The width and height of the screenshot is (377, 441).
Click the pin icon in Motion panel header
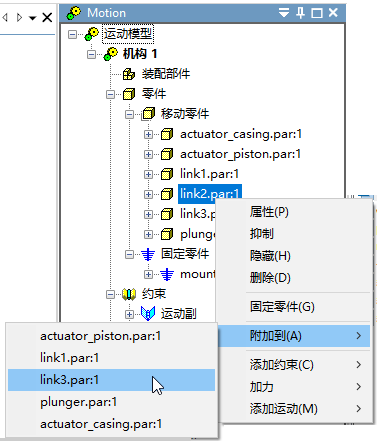(x=300, y=13)
